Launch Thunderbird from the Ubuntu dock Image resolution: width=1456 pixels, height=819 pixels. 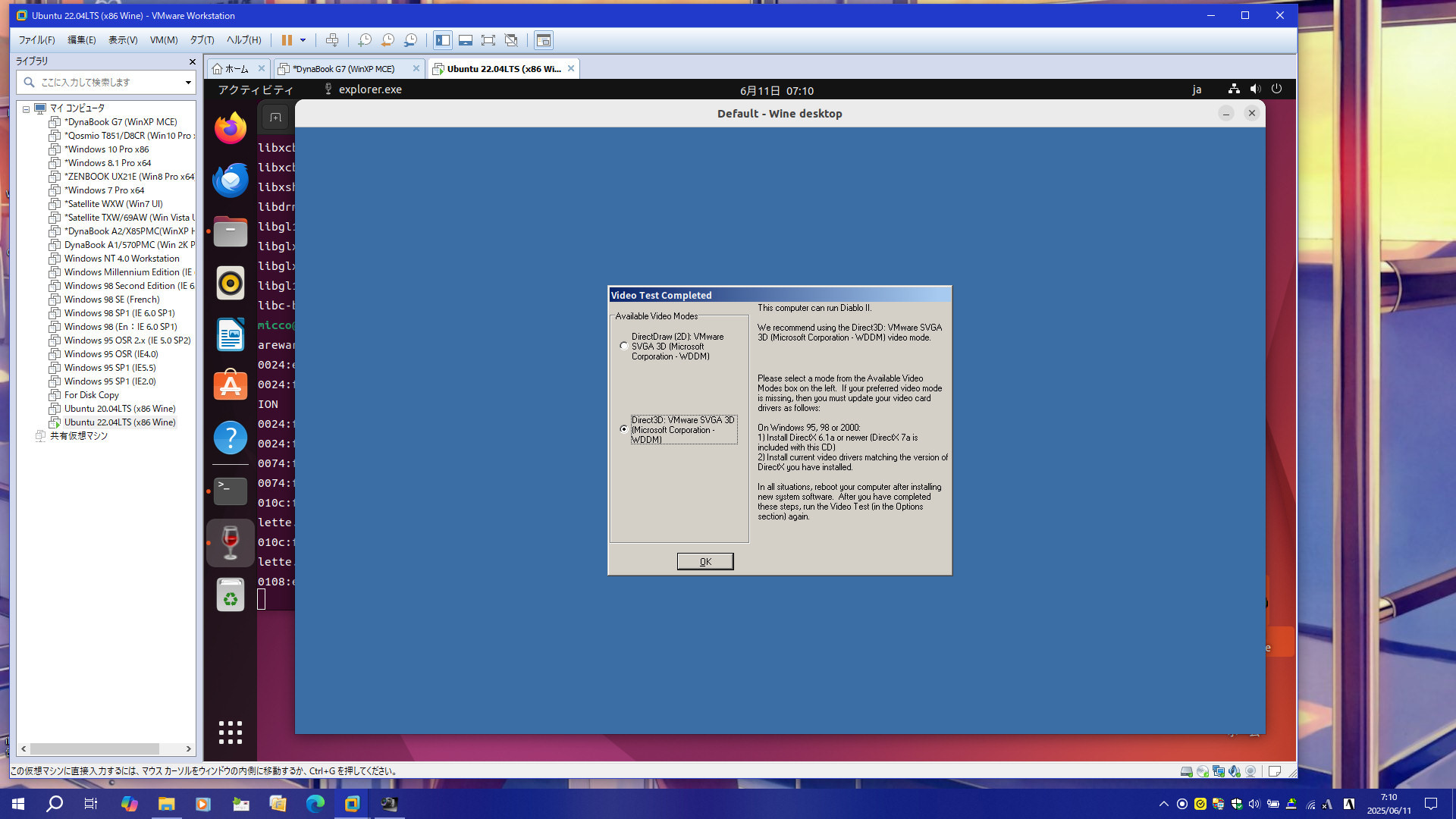[x=231, y=180]
